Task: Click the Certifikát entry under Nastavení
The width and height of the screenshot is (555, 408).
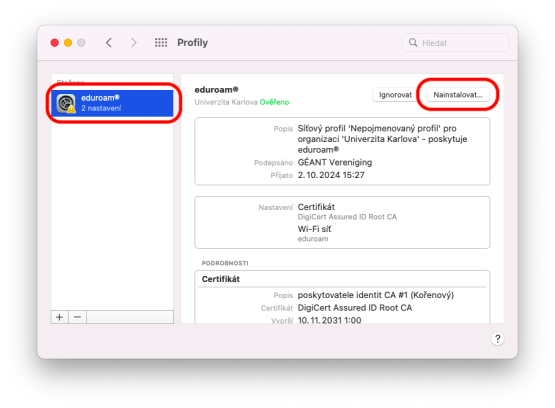Action: [x=316, y=207]
